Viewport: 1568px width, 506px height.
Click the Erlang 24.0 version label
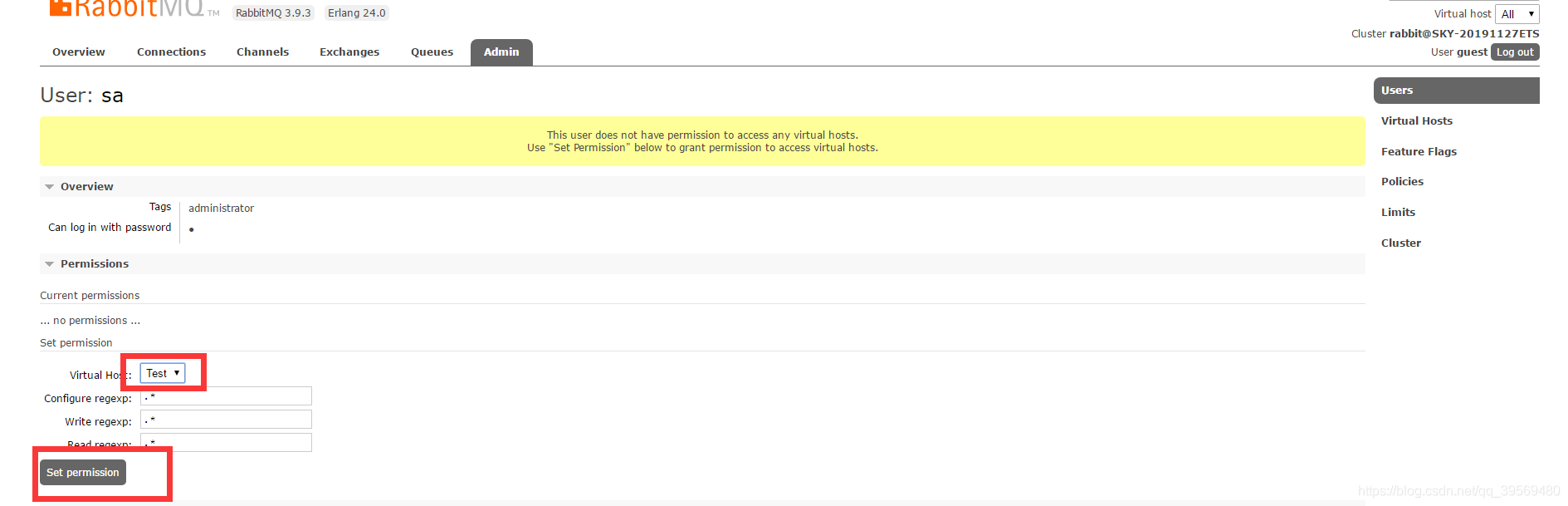pyautogui.click(x=357, y=12)
